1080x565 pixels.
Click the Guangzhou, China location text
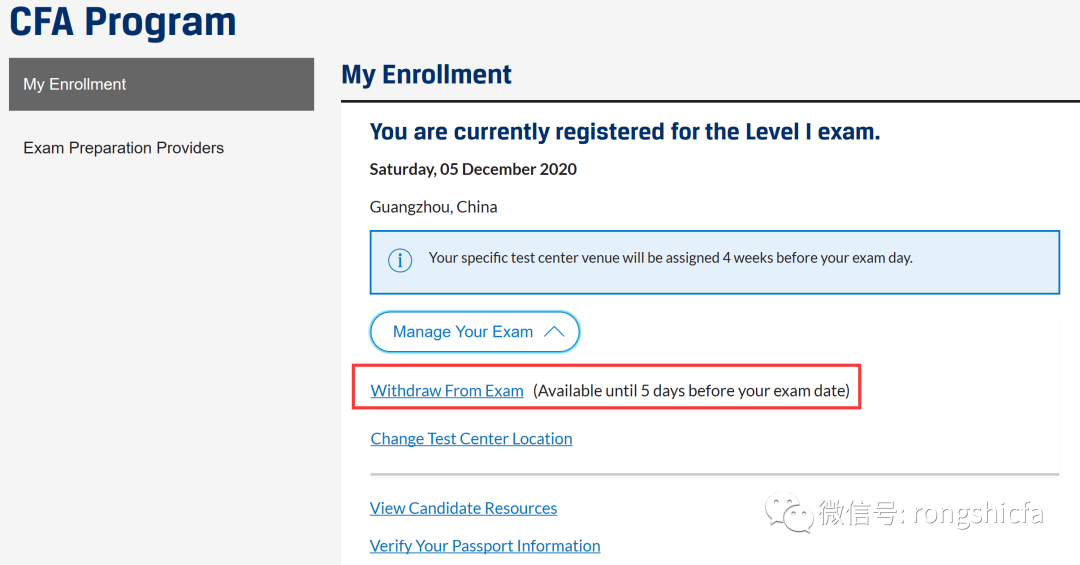click(433, 208)
